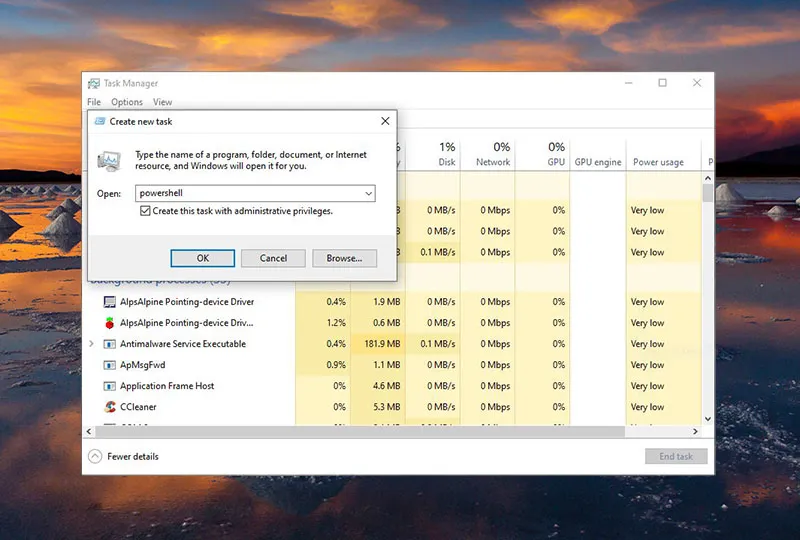Open the File menu
This screenshot has width=800, height=540.
pyautogui.click(x=94, y=102)
